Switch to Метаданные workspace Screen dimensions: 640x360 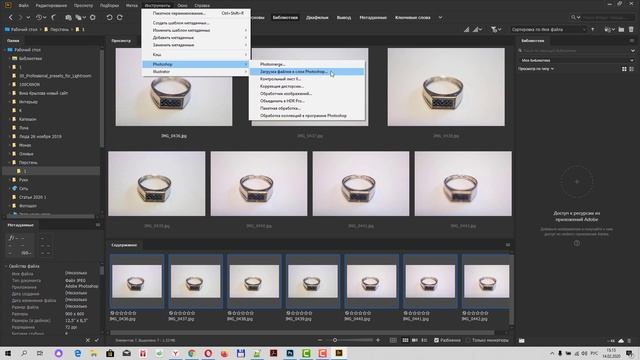coord(373,18)
